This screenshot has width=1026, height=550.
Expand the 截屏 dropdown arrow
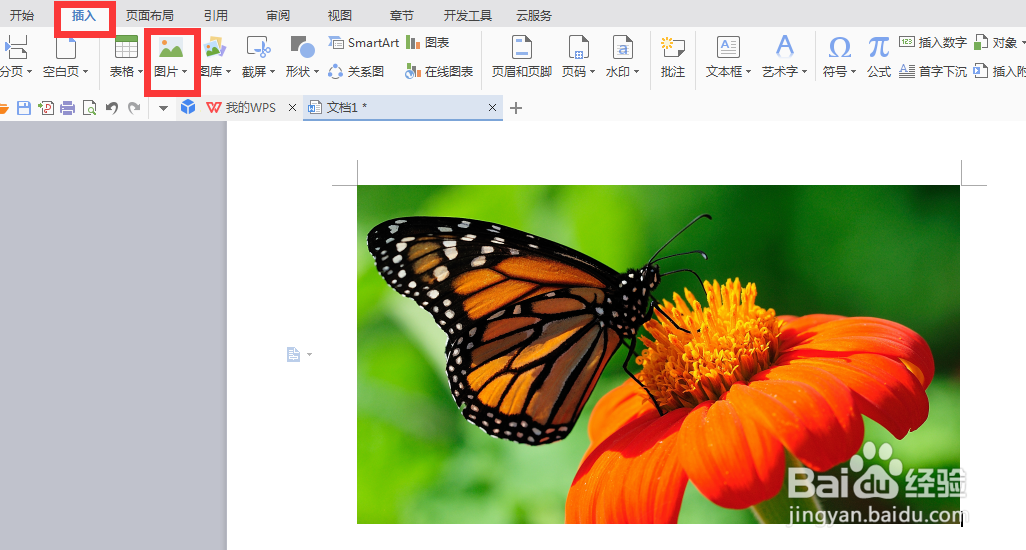pyautogui.click(x=272, y=72)
